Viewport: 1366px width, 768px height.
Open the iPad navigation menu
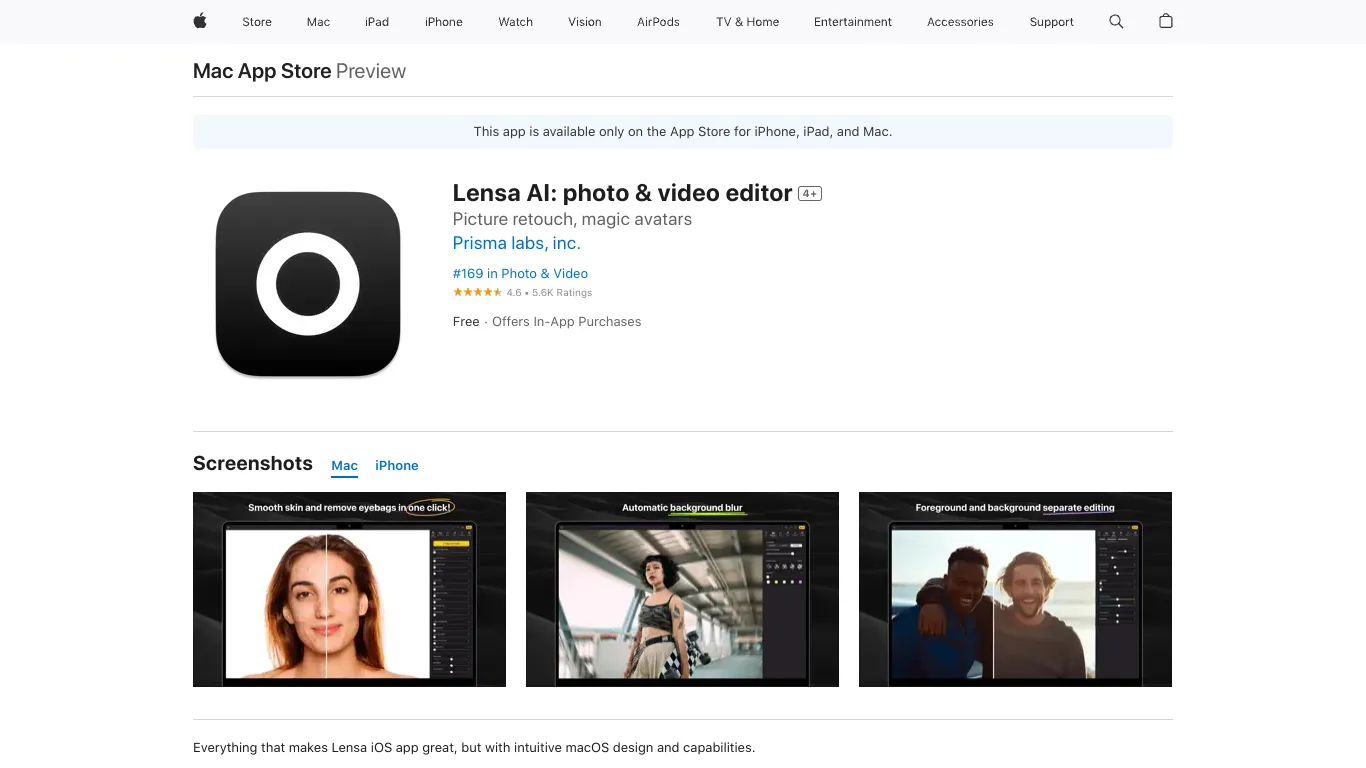click(377, 22)
